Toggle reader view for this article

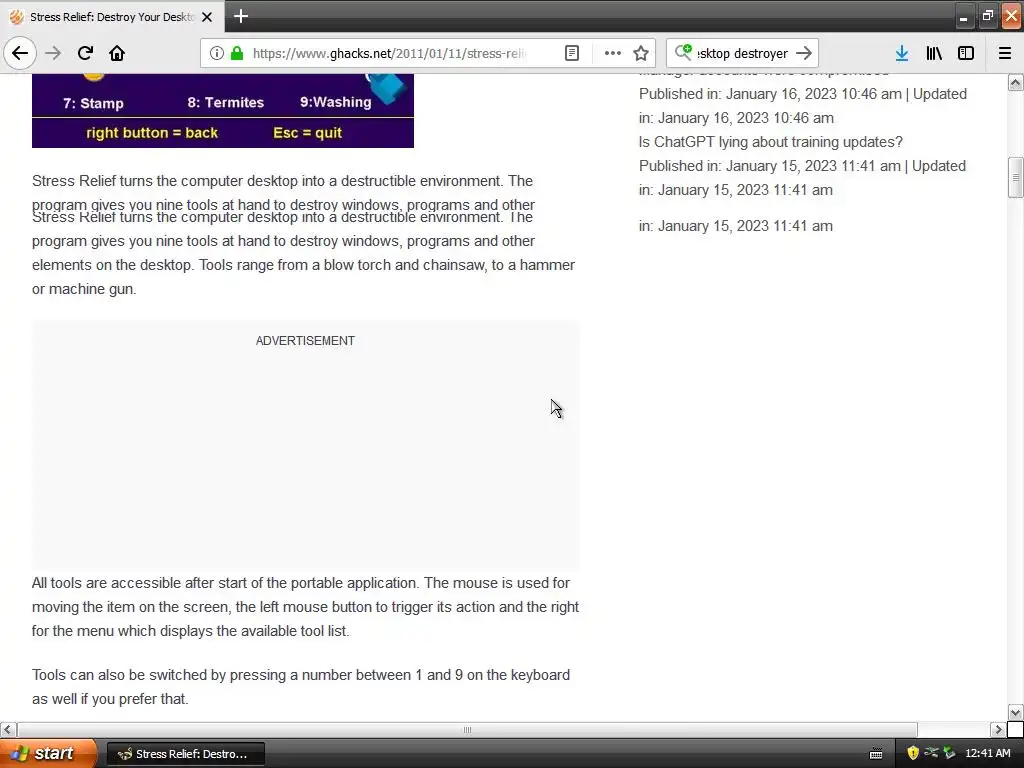coord(571,53)
